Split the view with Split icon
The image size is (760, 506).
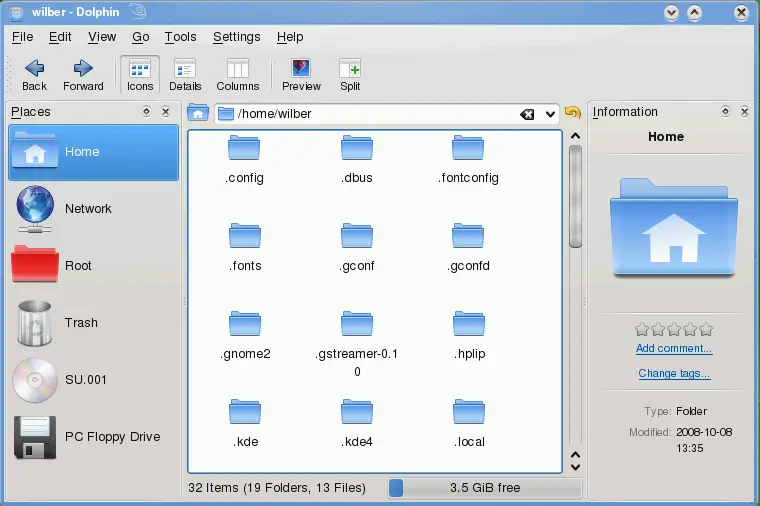[x=350, y=75]
